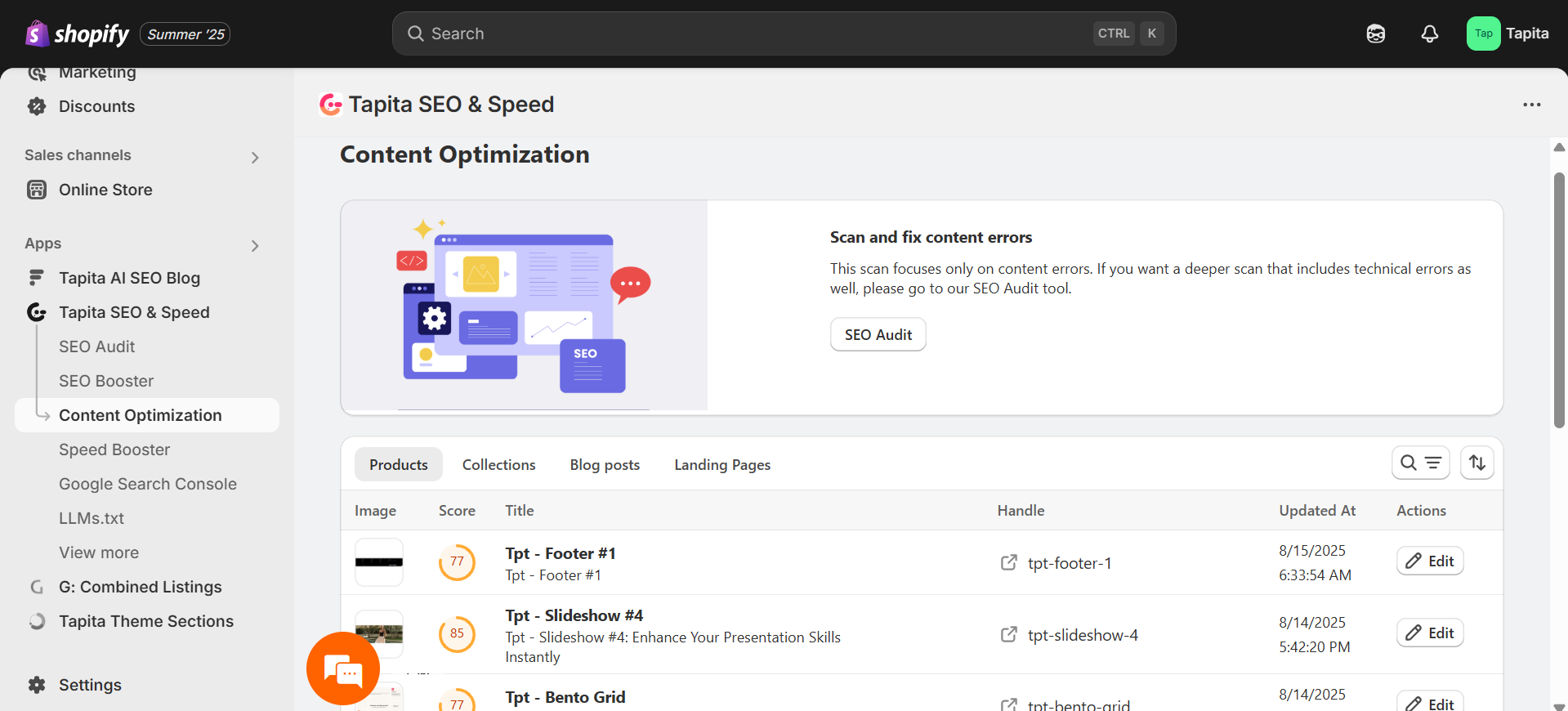
Task: Open LLMs.txt in the sidebar
Action: 92,518
